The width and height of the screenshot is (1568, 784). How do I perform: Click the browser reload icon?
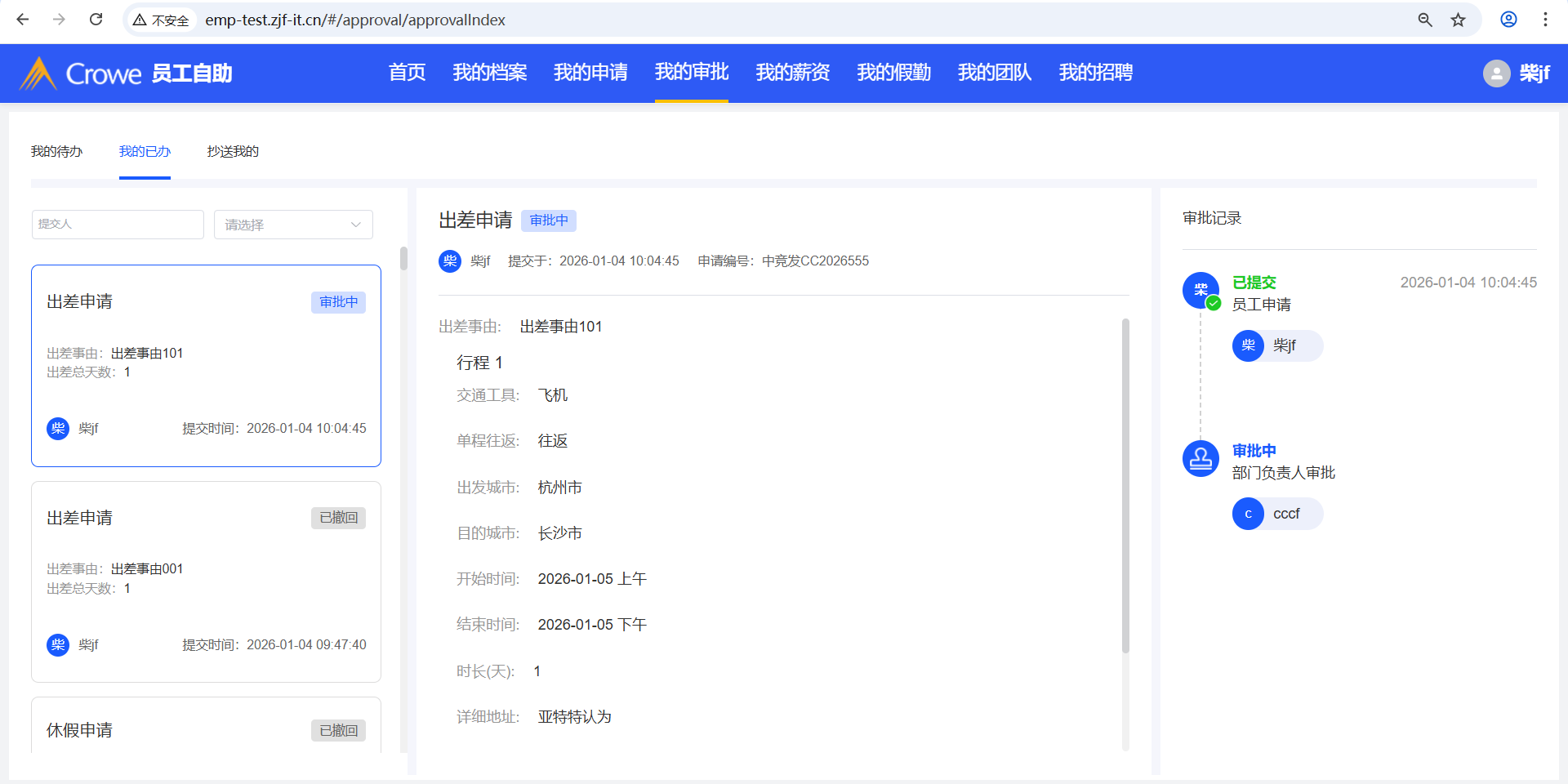coord(96,20)
